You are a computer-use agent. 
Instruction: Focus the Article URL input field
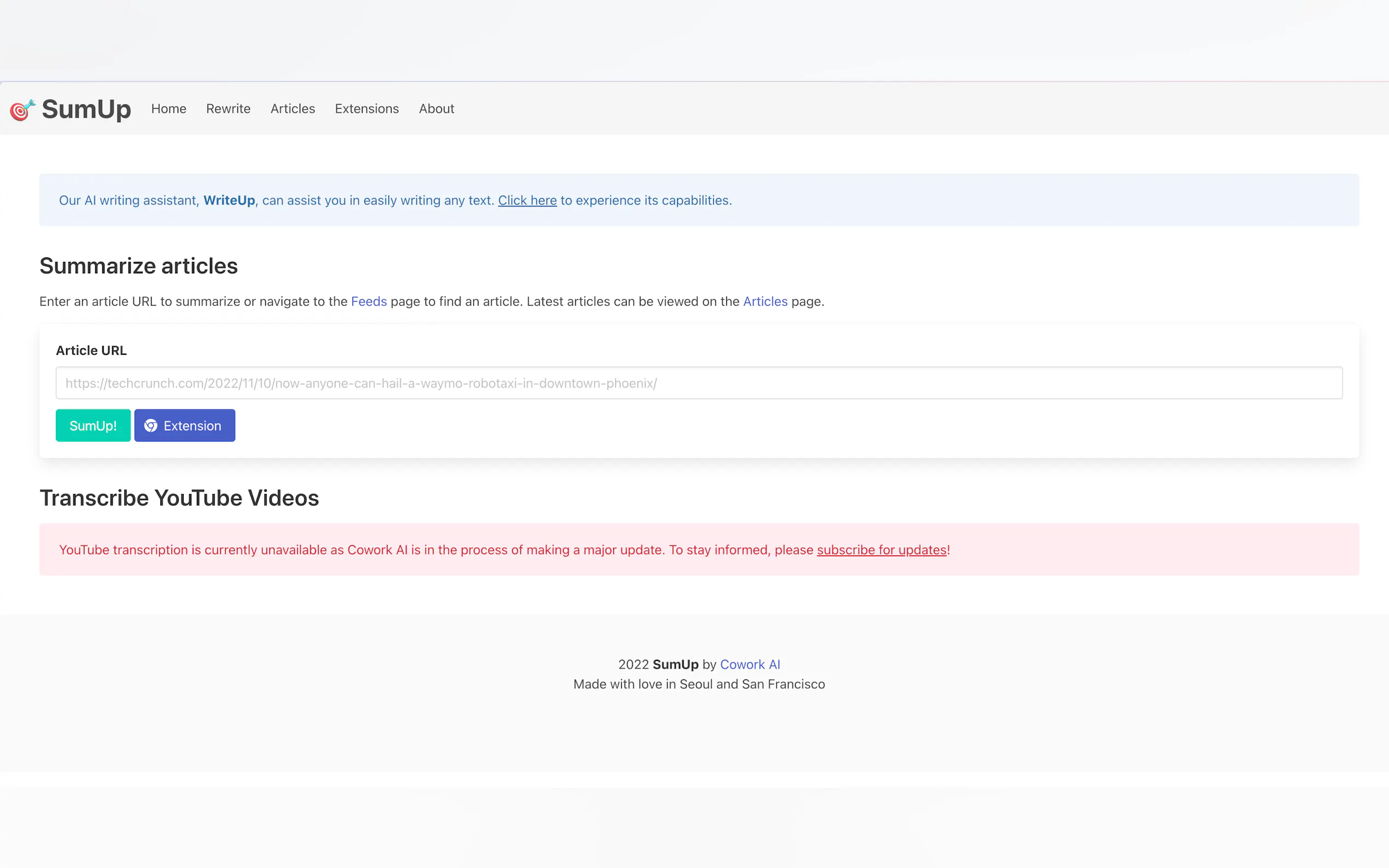[x=698, y=383]
